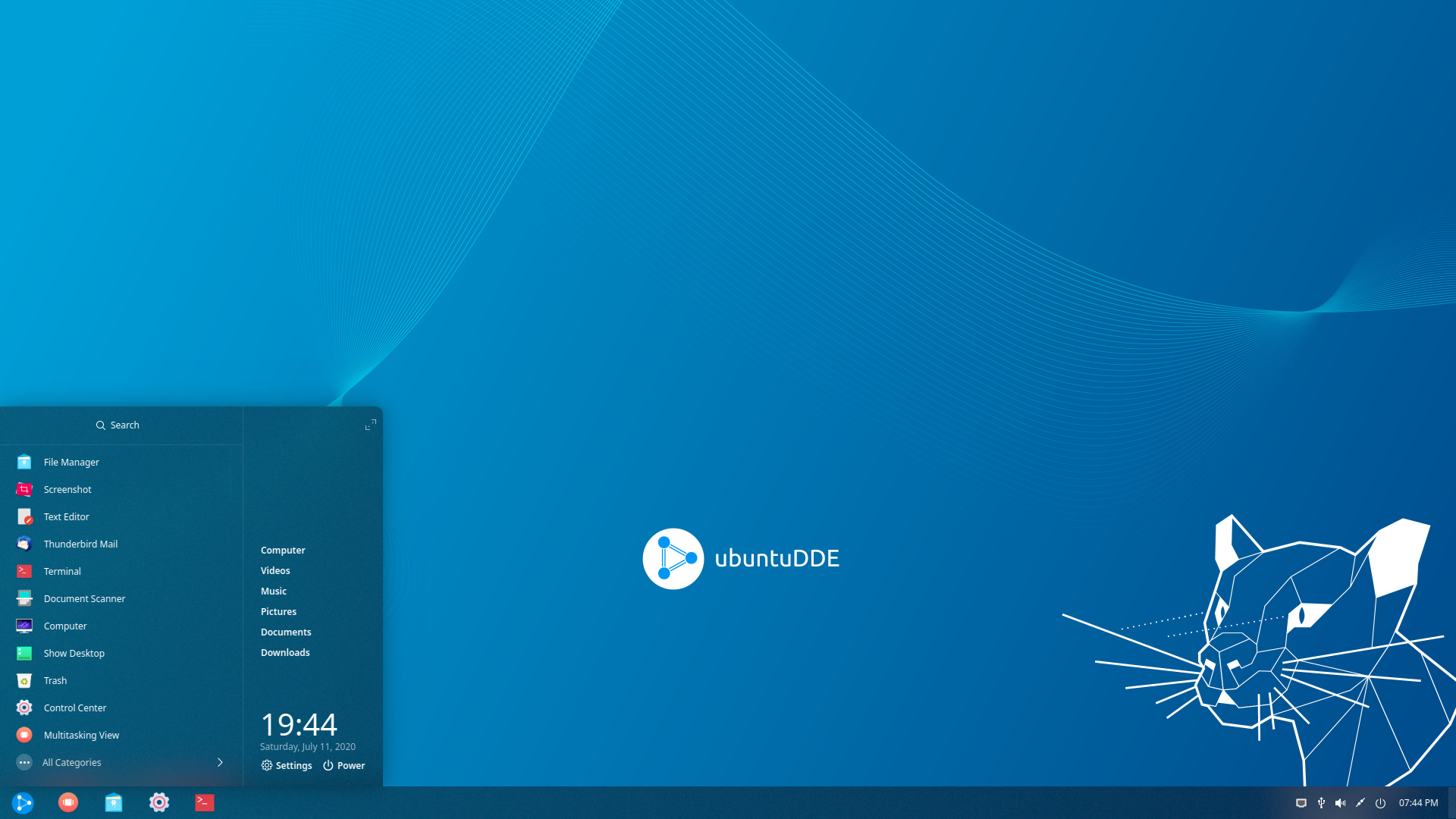Click the tray icon left of power
This screenshot has width=1456, height=819.
(1360, 803)
